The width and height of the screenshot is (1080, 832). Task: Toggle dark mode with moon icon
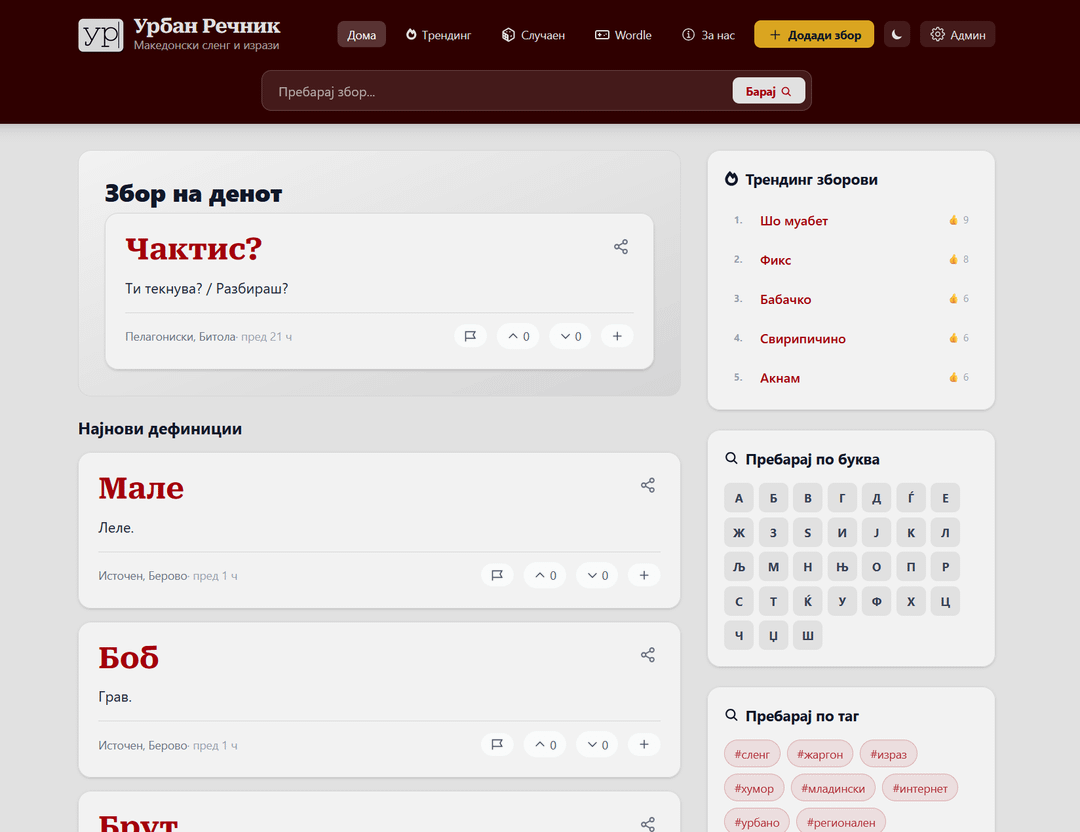click(x=897, y=35)
